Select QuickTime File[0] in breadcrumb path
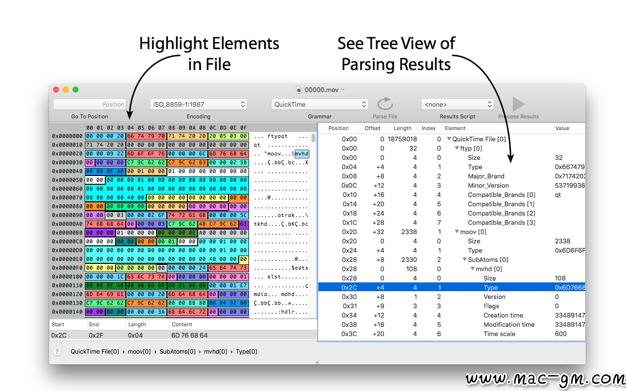The height and width of the screenshot is (391, 626). 95,351
